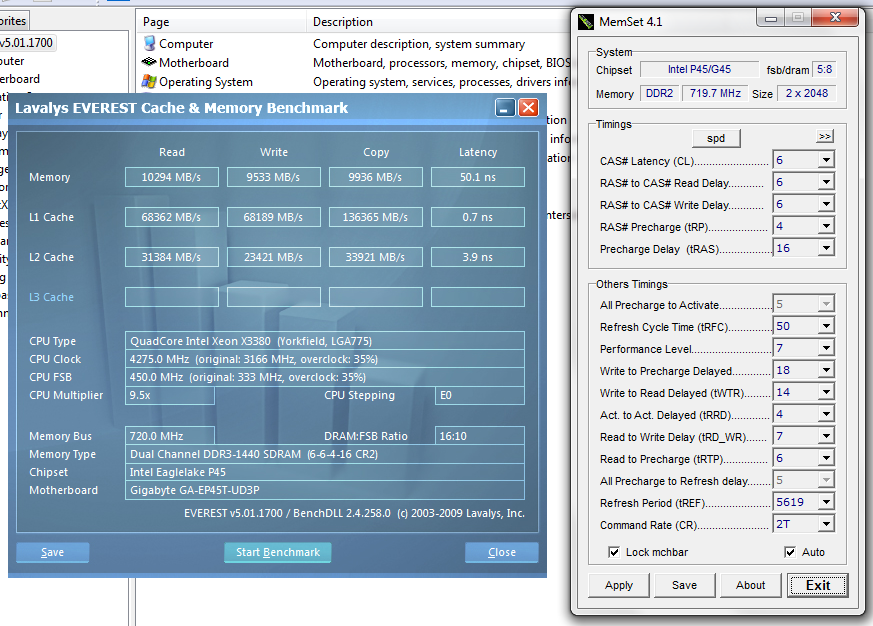Click the DRAM:FSB Ratio field 16:10

[479, 436]
